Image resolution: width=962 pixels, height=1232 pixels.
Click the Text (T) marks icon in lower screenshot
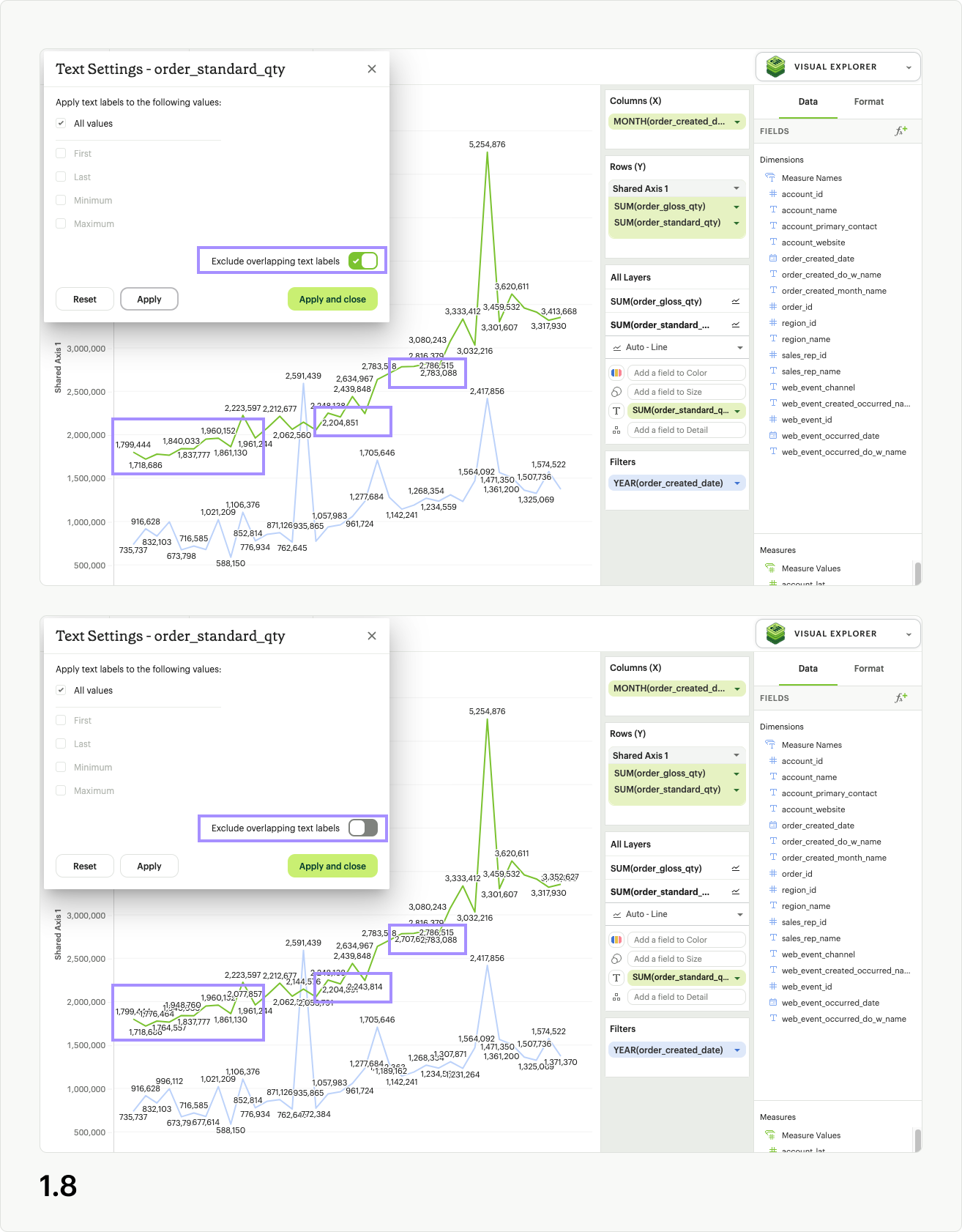coord(616,978)
